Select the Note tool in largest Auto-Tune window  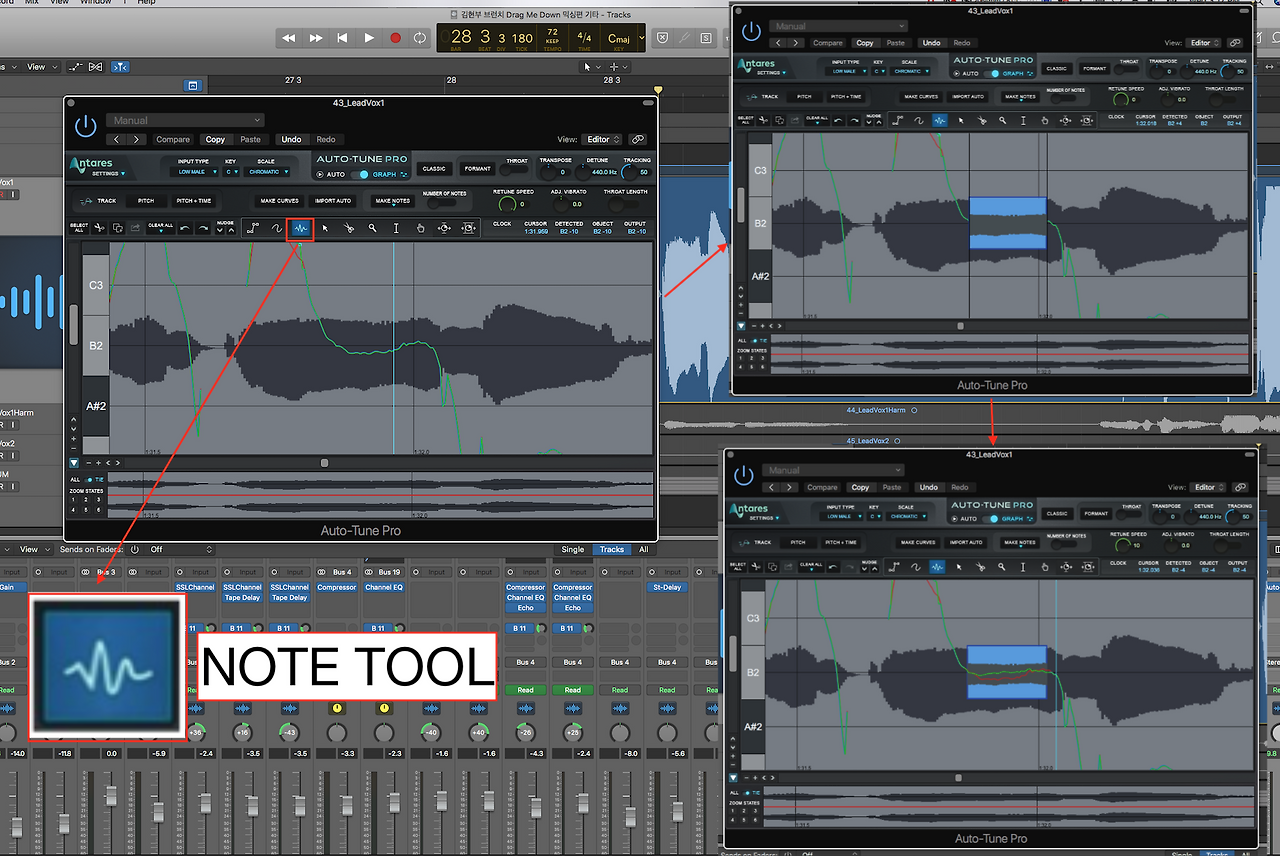(x=300, y=229)
